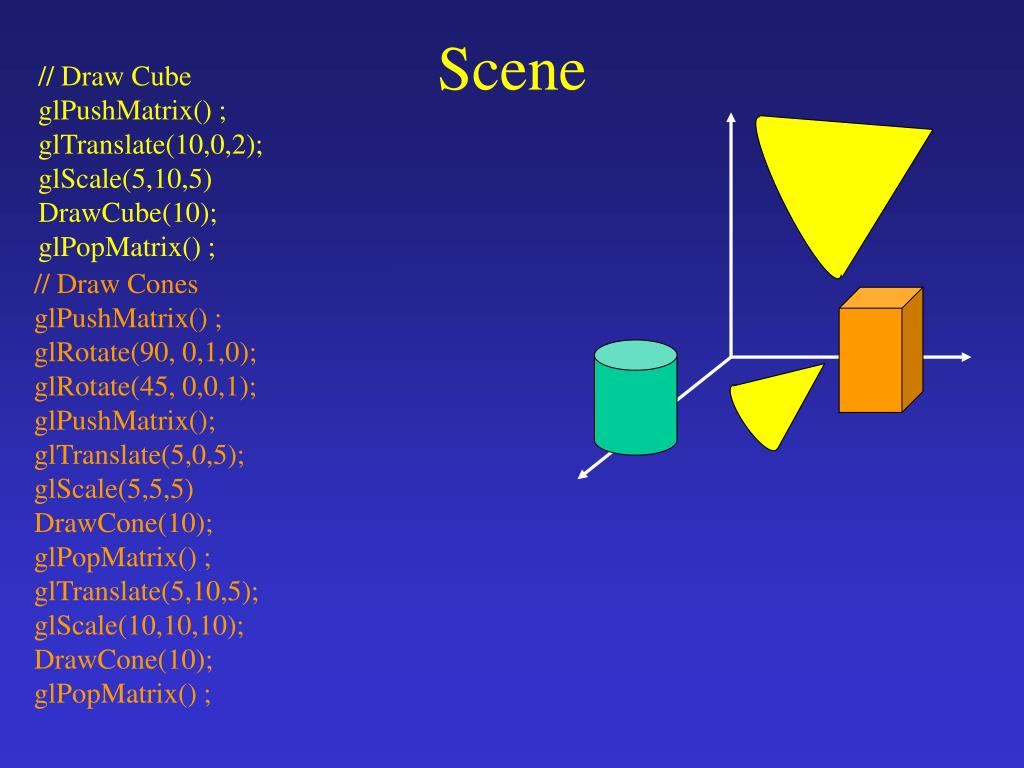The height and width of the screenshot is (768, 1024).
Task: Select the DrawCube(10); line
Action: coord(127,213)
